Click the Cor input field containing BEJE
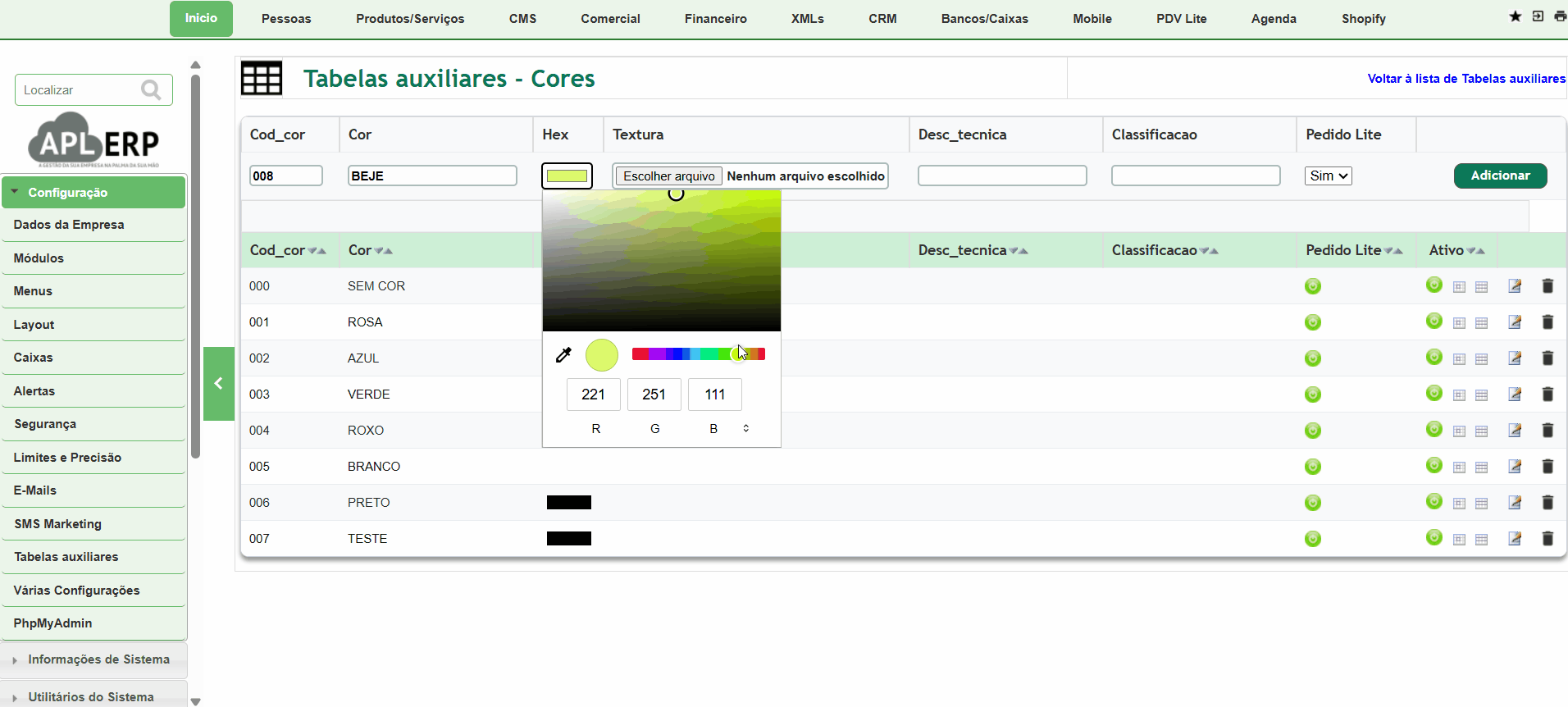The image size is (1568, 707). 432,176
